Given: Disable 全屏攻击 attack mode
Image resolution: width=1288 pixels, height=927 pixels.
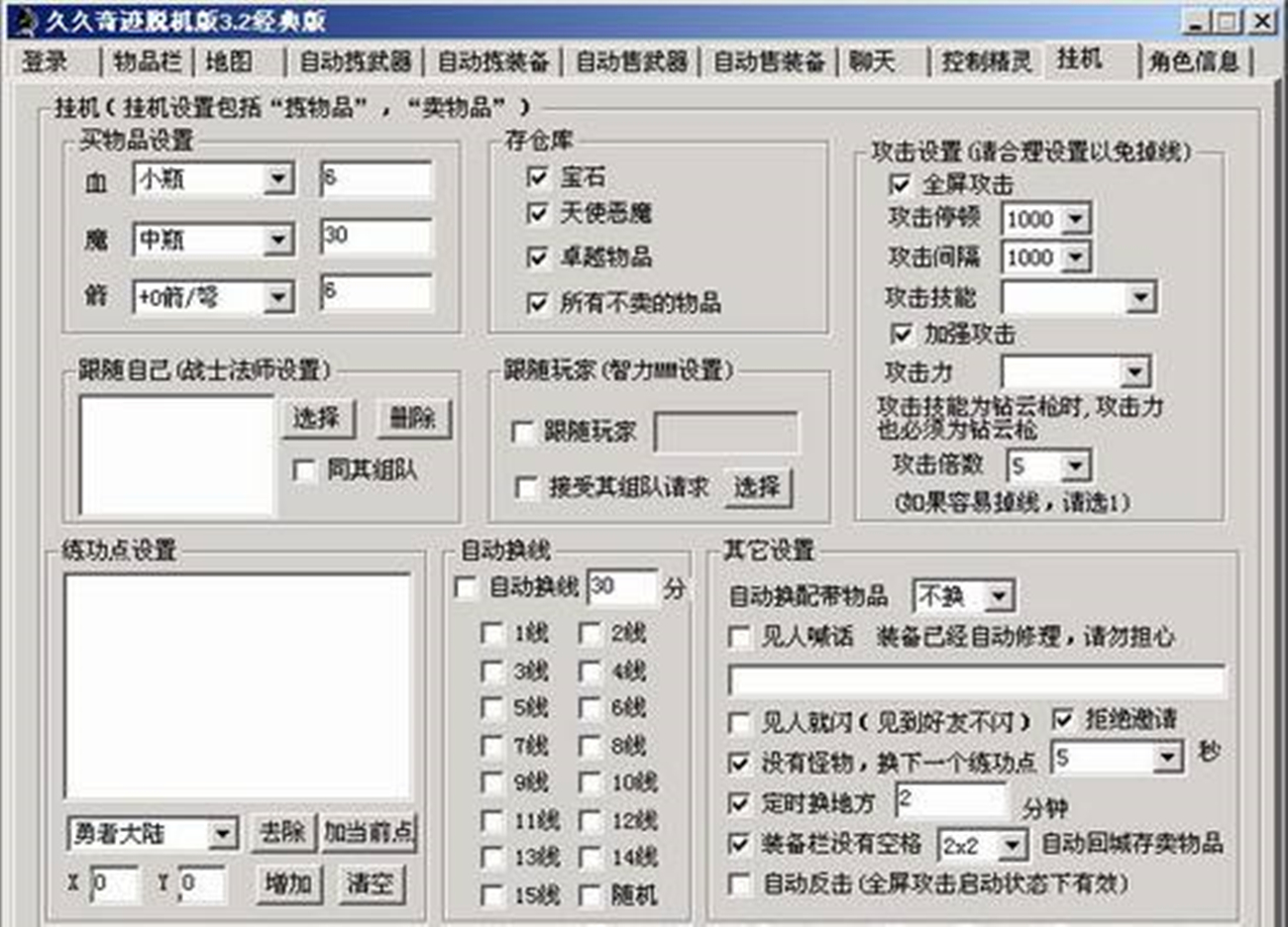Looking at the screenshot, I should [x=899, y=184].
